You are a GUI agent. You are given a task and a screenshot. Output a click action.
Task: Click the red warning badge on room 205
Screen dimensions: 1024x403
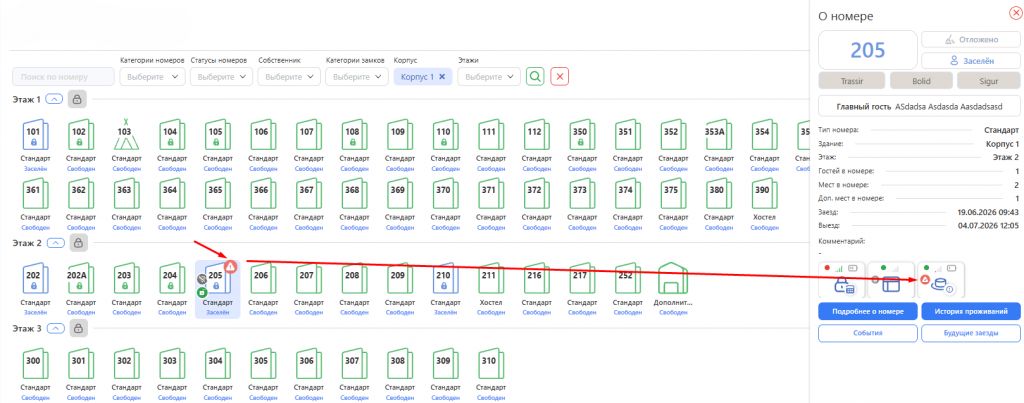click(x=231, y=266)
